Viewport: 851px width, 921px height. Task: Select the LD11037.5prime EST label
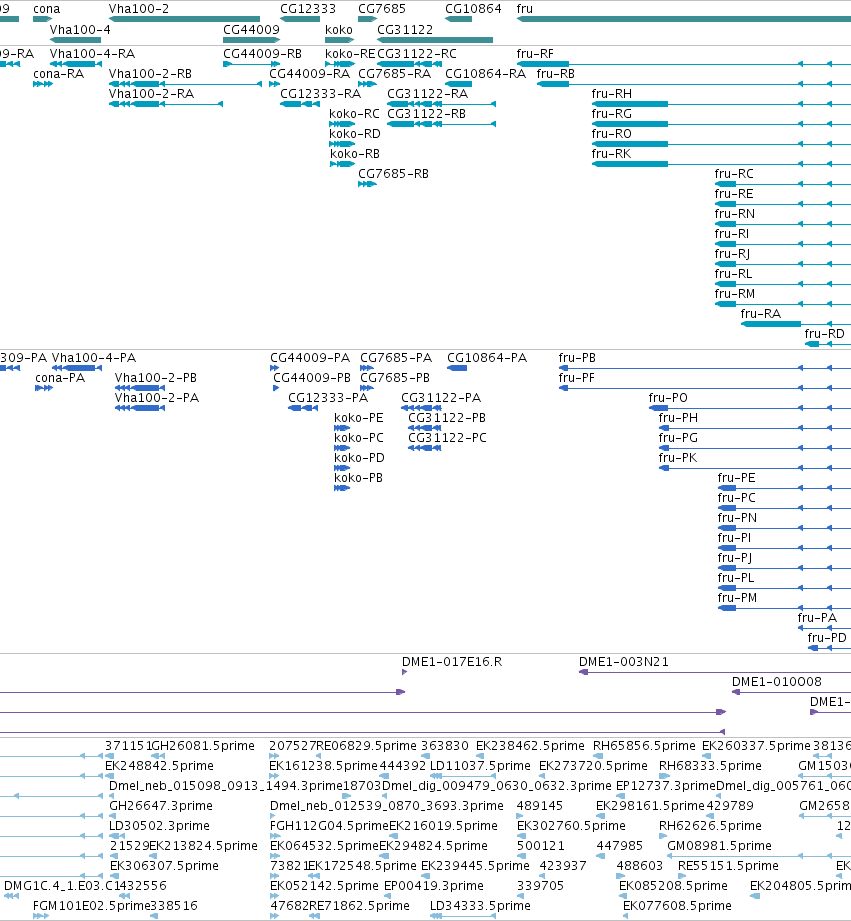click(x=480, y=765)
